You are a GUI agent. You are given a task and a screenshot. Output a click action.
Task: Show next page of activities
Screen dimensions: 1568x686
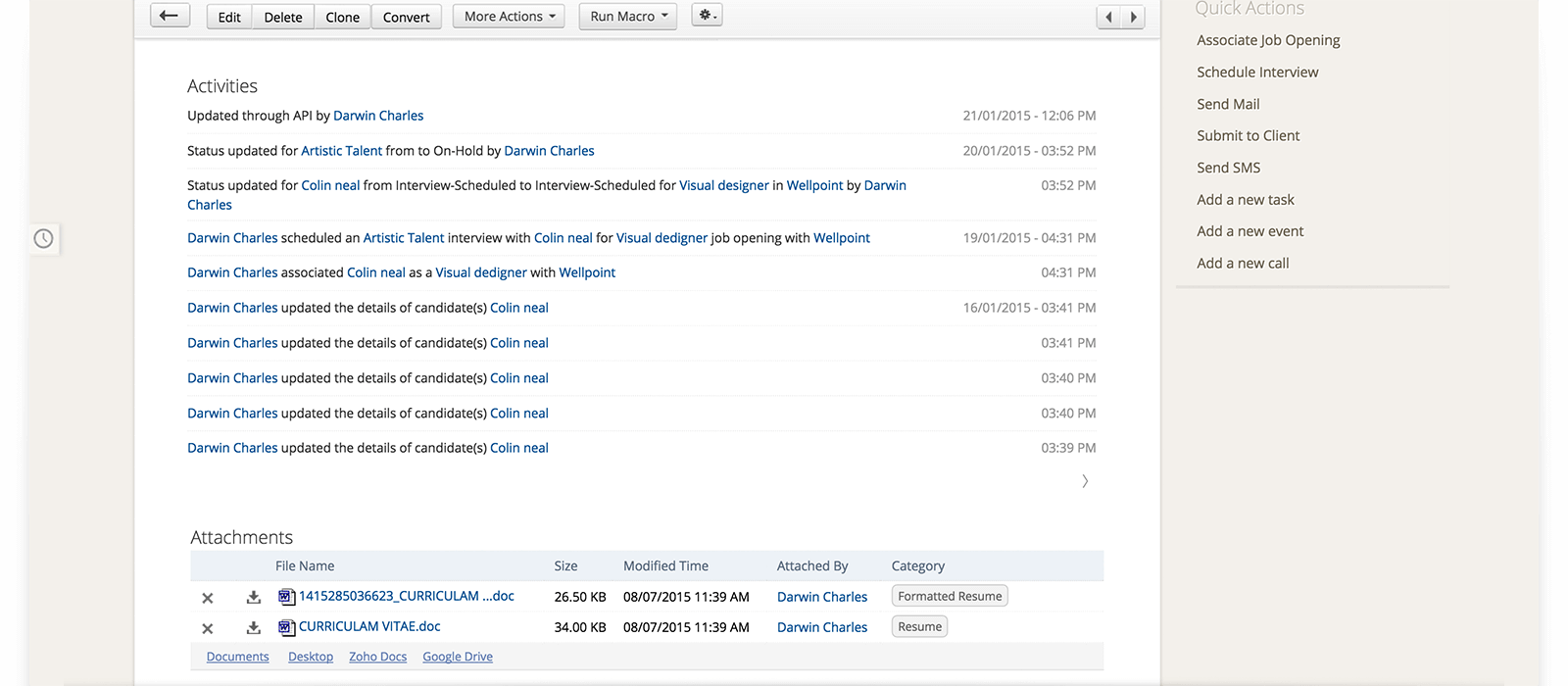tap(1085, 481)
